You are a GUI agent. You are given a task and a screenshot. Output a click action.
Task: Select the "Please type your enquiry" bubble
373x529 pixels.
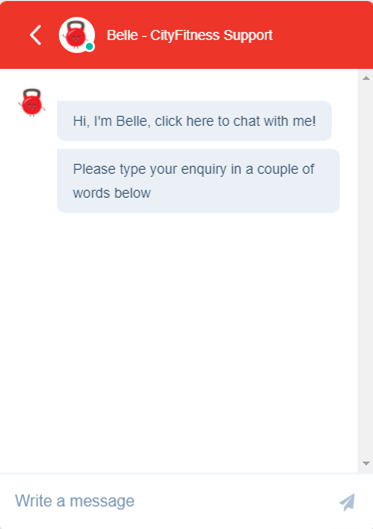198,181
